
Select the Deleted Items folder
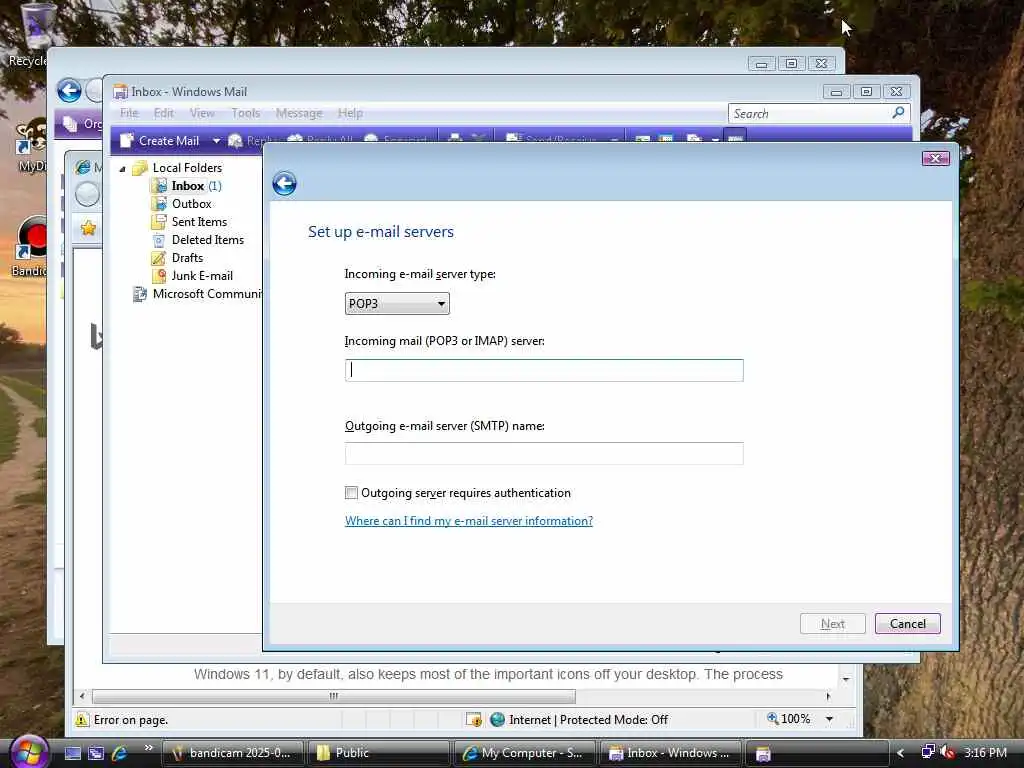tap(208, 240)
